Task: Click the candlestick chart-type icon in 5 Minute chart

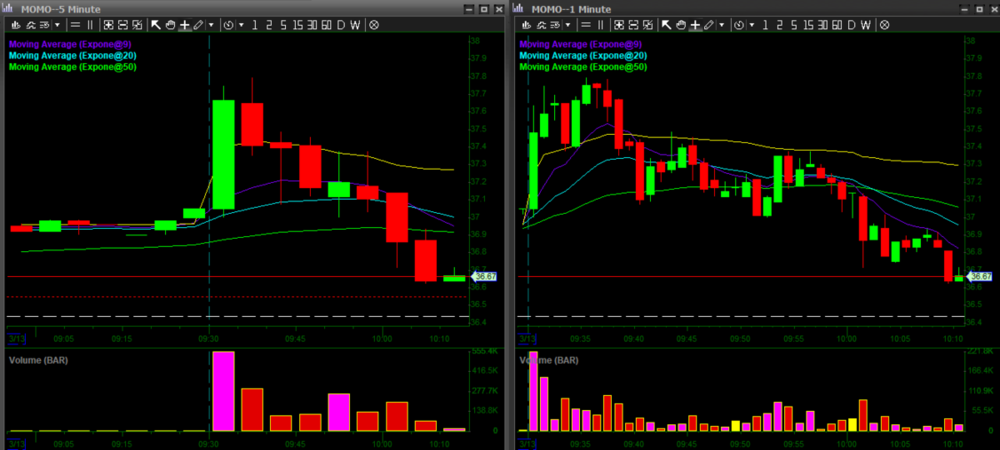Action: tap(17, 24)
